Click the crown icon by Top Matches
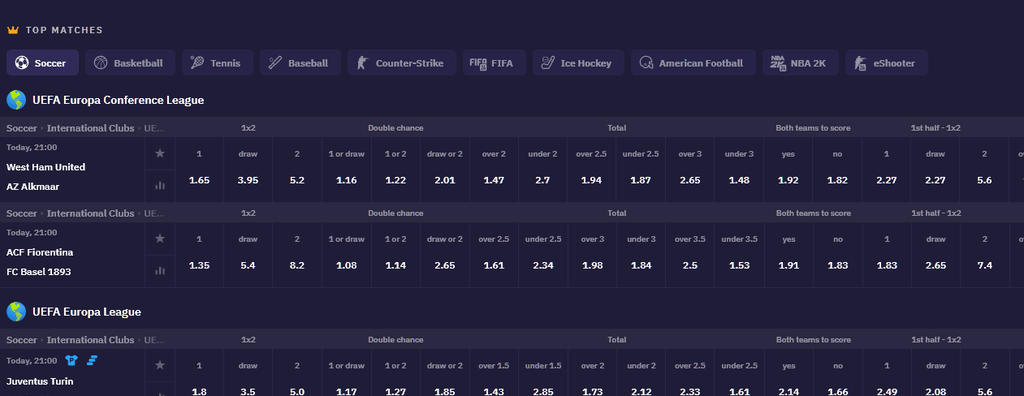This screenshot has width=1024, height=396. 13,30
